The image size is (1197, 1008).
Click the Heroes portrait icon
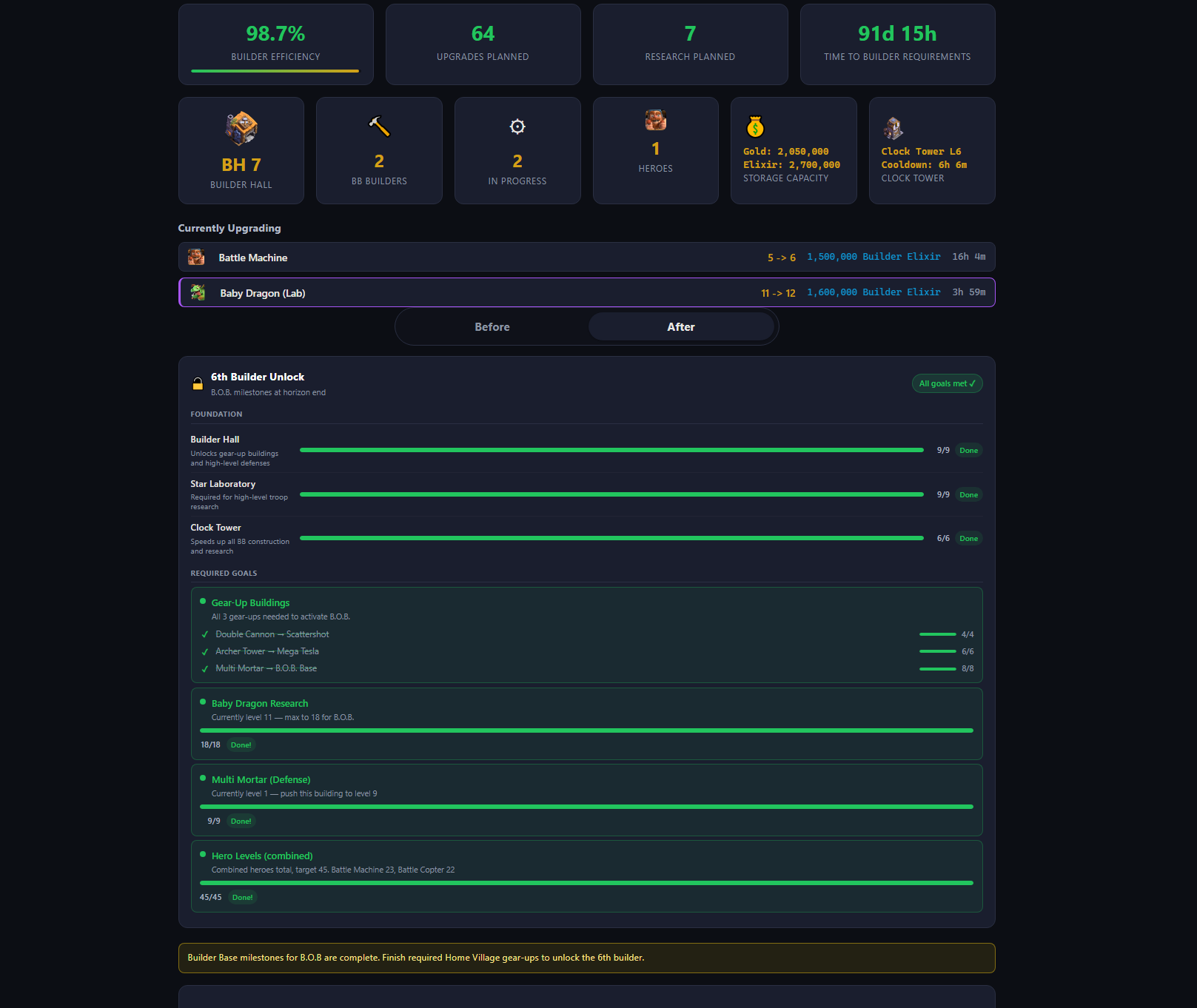pos(655,120)
